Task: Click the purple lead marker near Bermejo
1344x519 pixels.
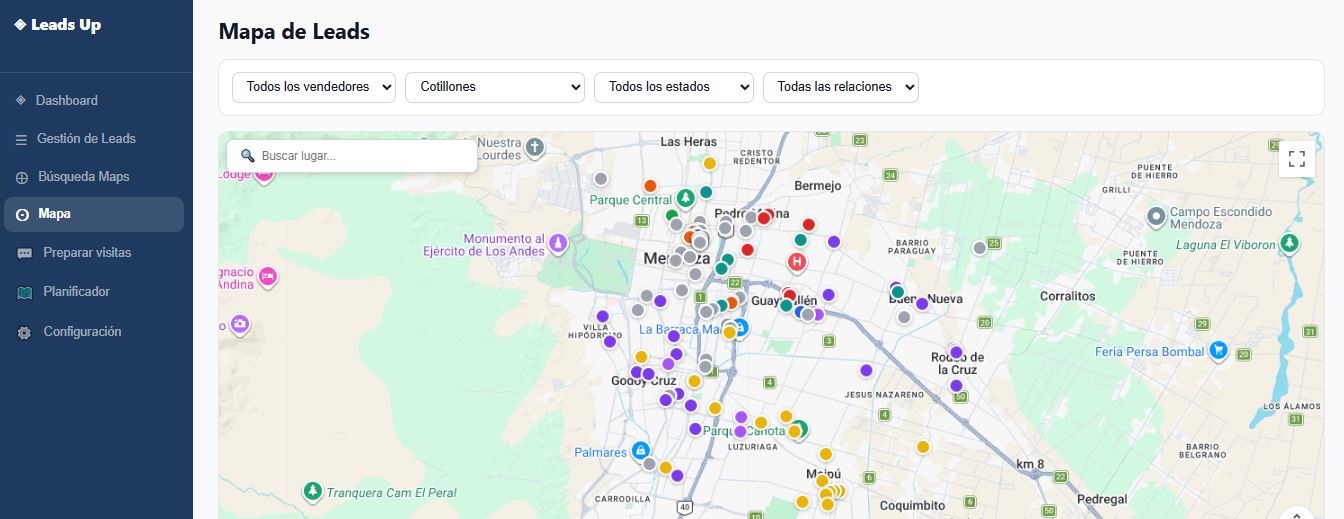Action: point(834,242)
